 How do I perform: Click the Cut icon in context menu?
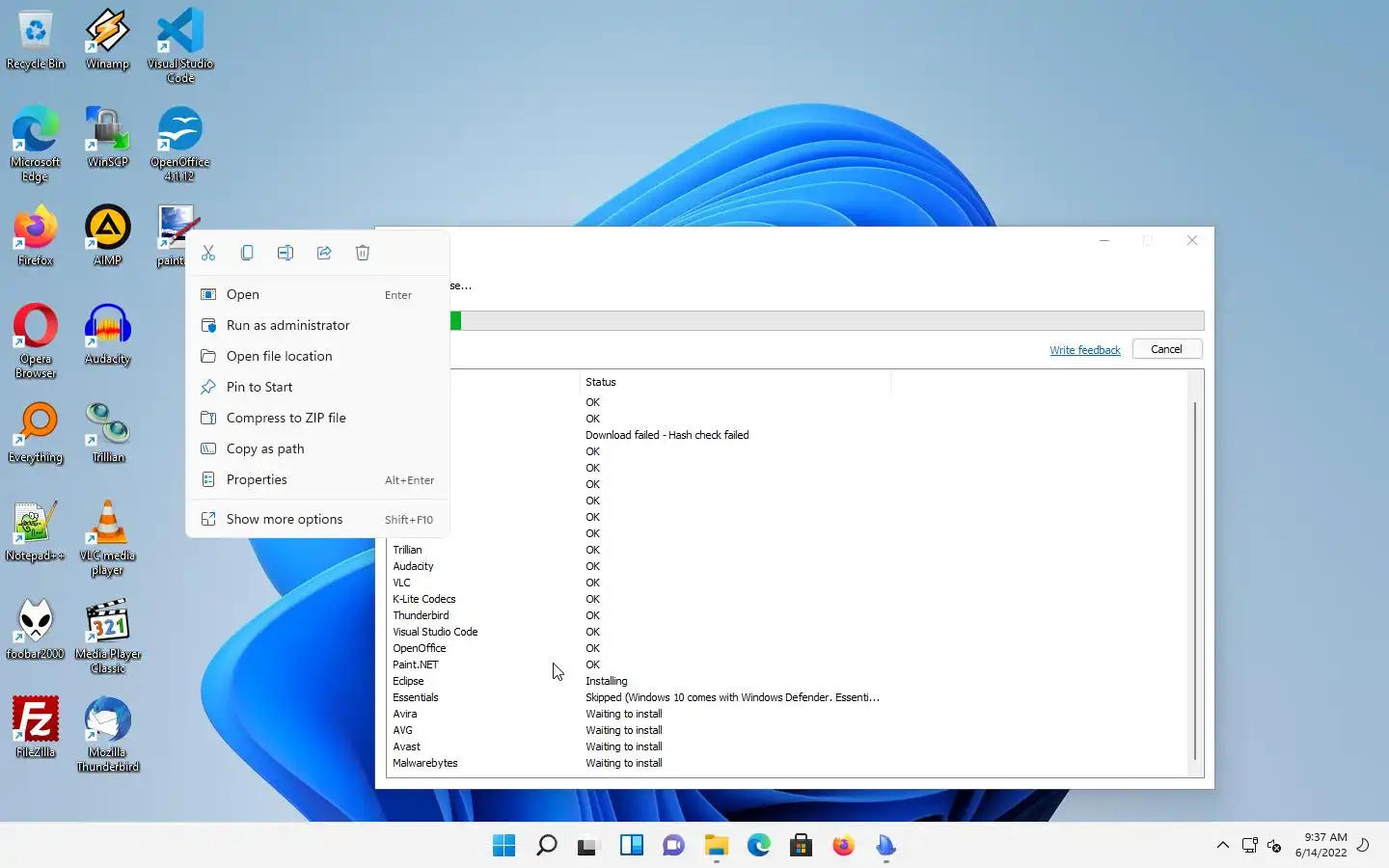(x=208, y=253)
